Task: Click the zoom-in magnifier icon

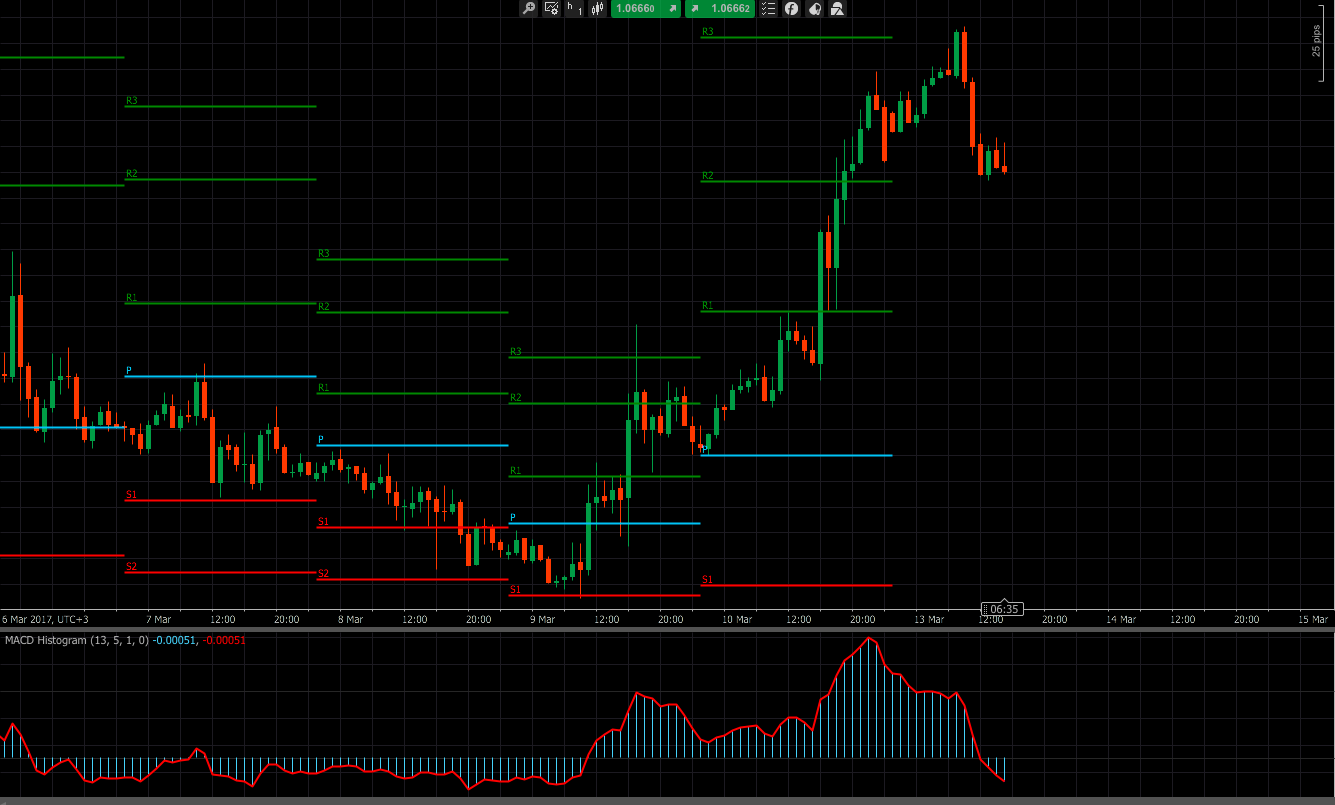Action: pyautogui.click(x=528, y=9)
